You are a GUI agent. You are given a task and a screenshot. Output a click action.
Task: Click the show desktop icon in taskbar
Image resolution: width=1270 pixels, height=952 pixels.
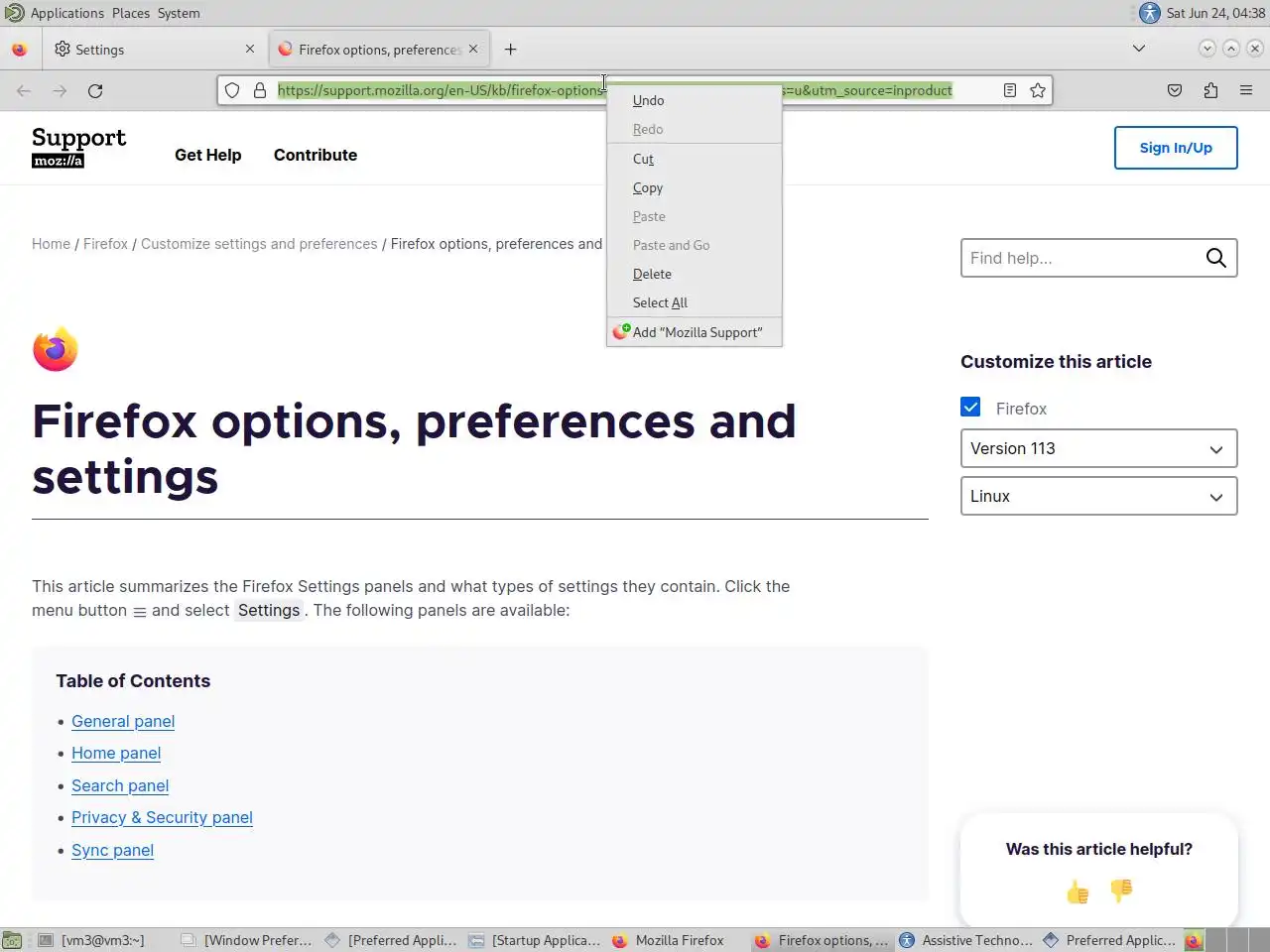tap(11, 940)
